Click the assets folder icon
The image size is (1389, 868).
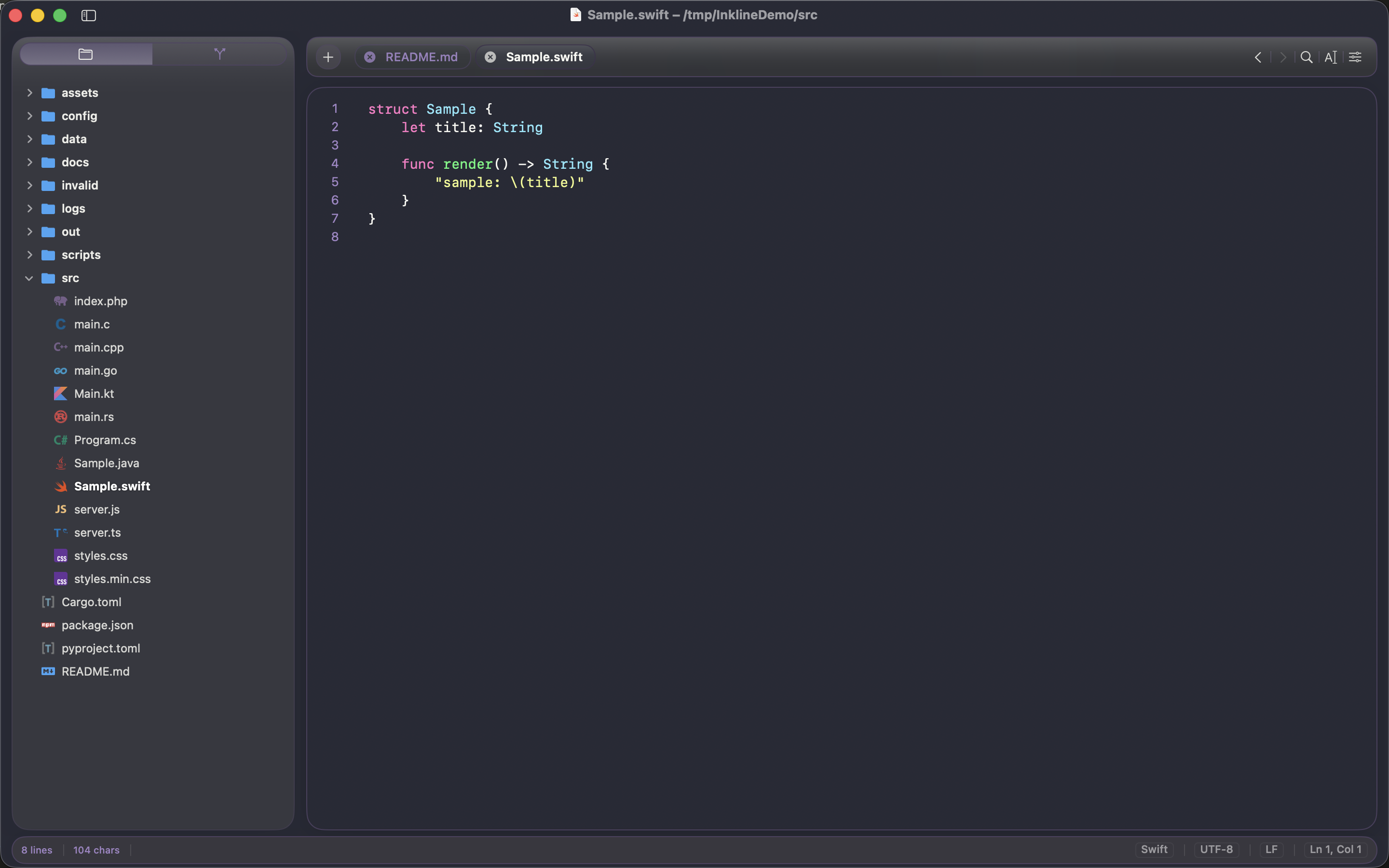click(48, 93)
